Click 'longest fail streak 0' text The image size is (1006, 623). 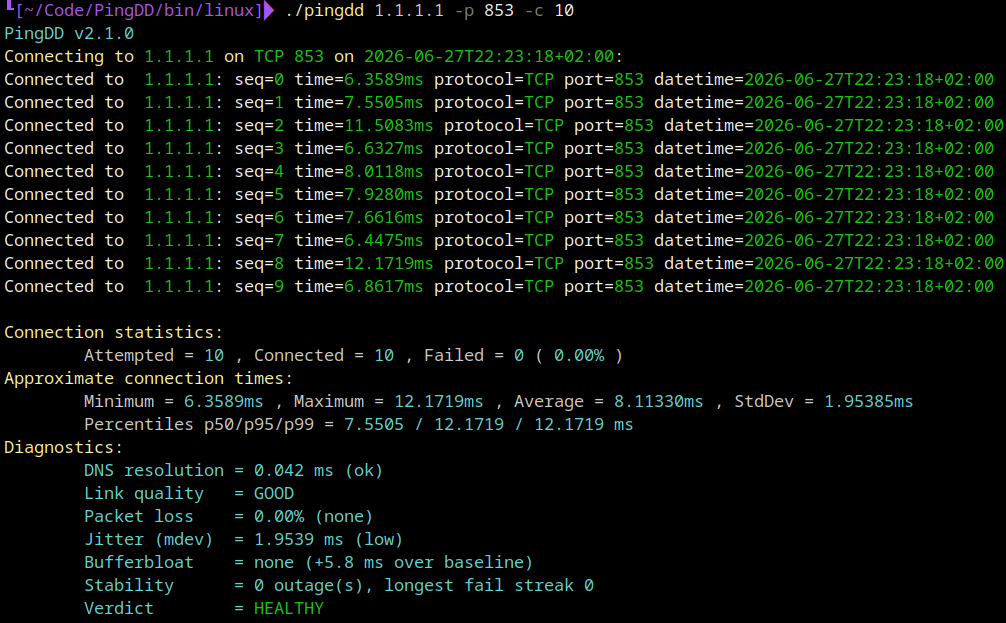click(489, 586)
